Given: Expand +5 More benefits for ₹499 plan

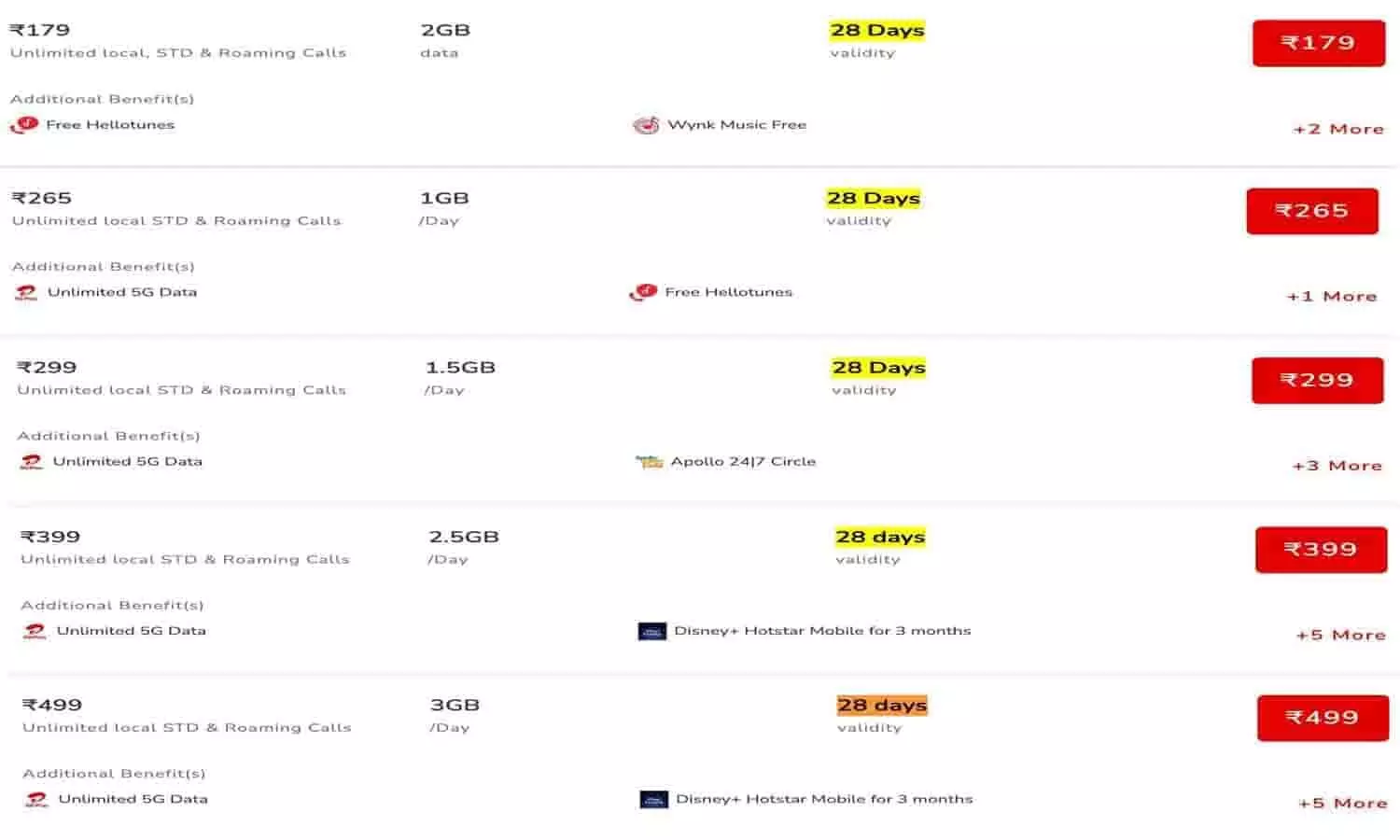Looking at the screenshot, I should (1342, 803).
